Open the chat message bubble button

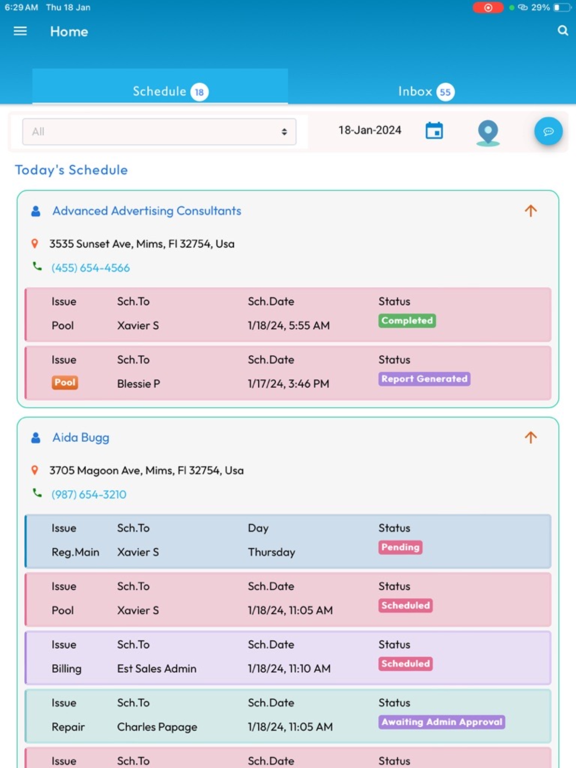click(x=548, y=131)
